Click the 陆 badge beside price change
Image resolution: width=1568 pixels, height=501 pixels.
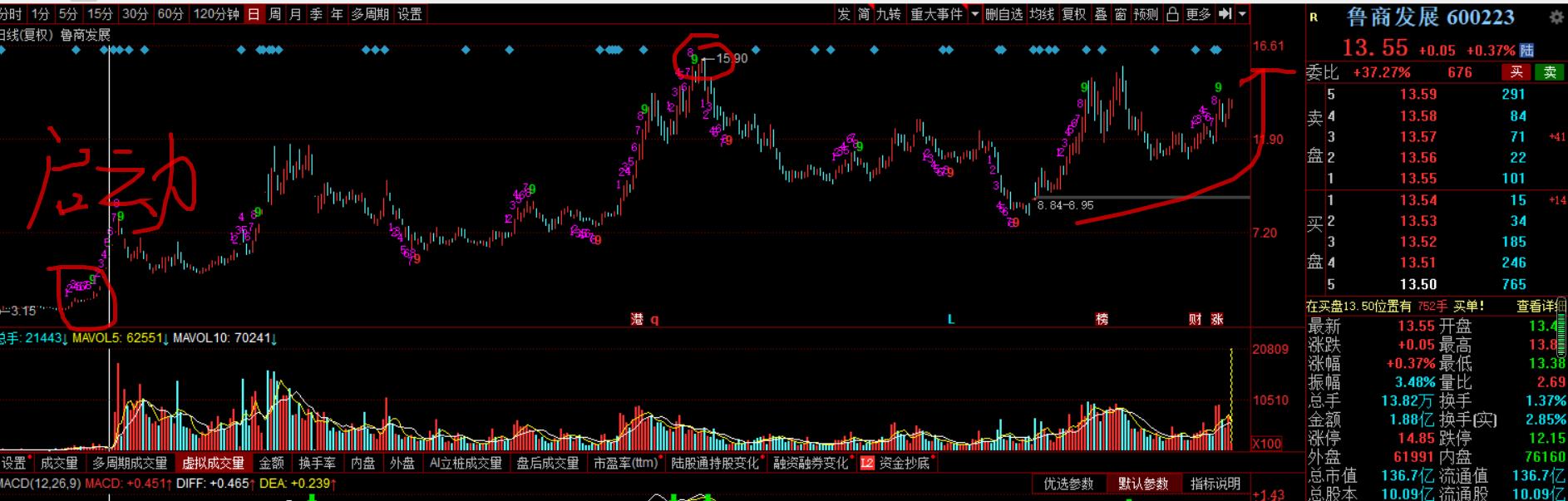(1527, 51)
